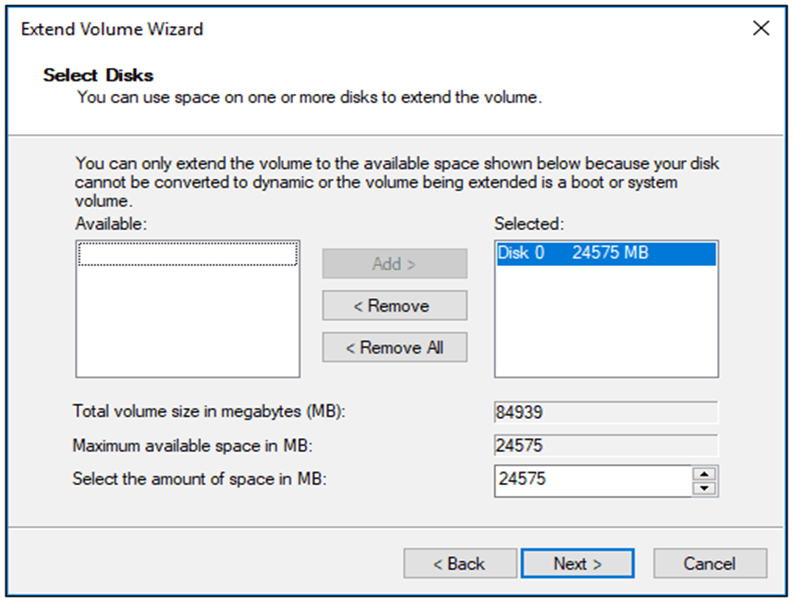Go back with the < Back button
Viewport: 793px width, 602px height.
460,563
